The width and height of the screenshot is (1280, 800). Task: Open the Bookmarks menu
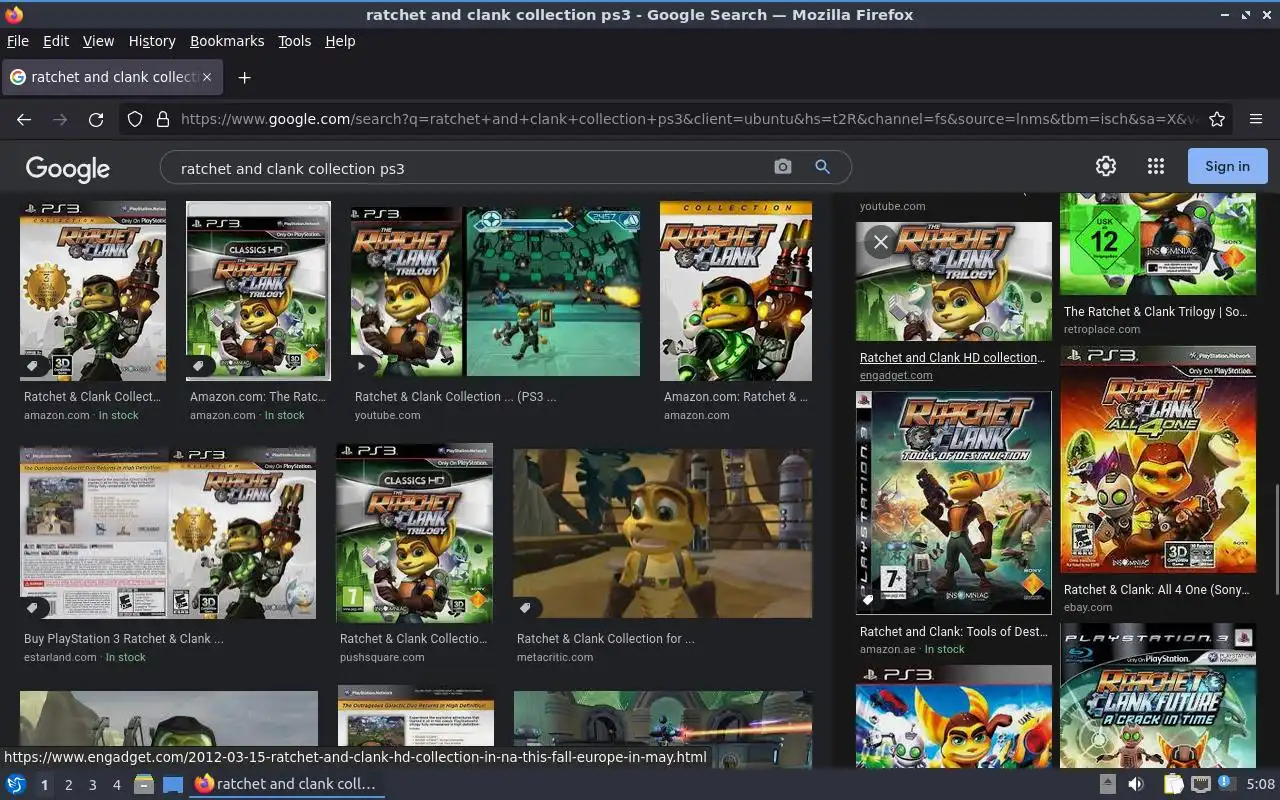(x=227, y=41)
